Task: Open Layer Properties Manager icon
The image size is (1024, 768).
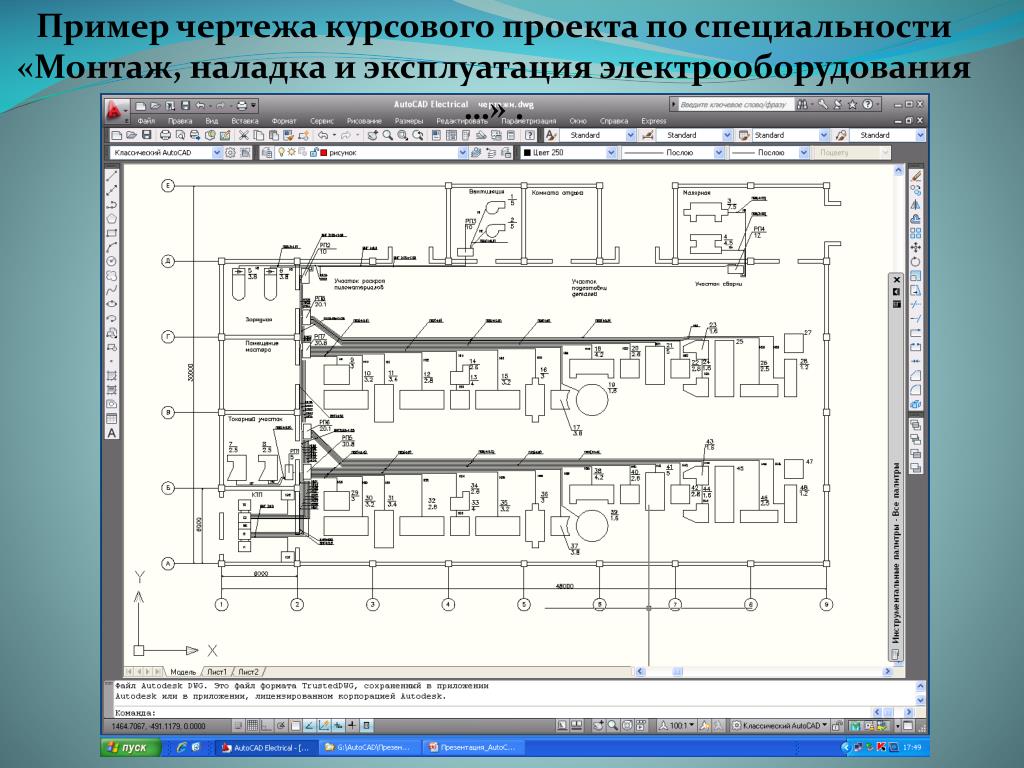Action: point(267,152)
